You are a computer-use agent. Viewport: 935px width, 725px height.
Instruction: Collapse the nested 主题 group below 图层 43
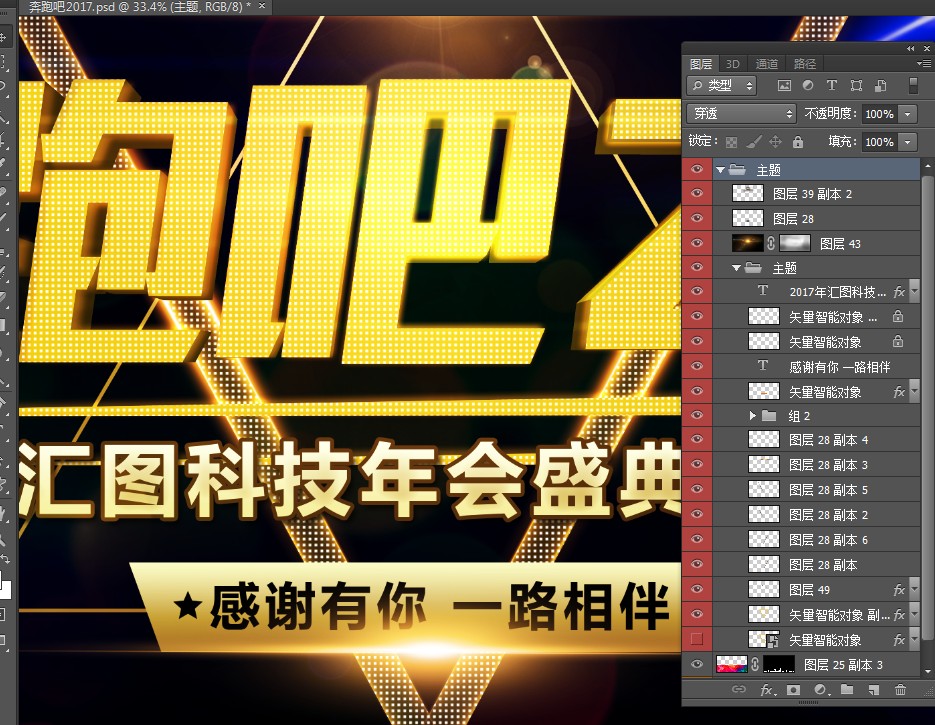[x=736, y=268]
